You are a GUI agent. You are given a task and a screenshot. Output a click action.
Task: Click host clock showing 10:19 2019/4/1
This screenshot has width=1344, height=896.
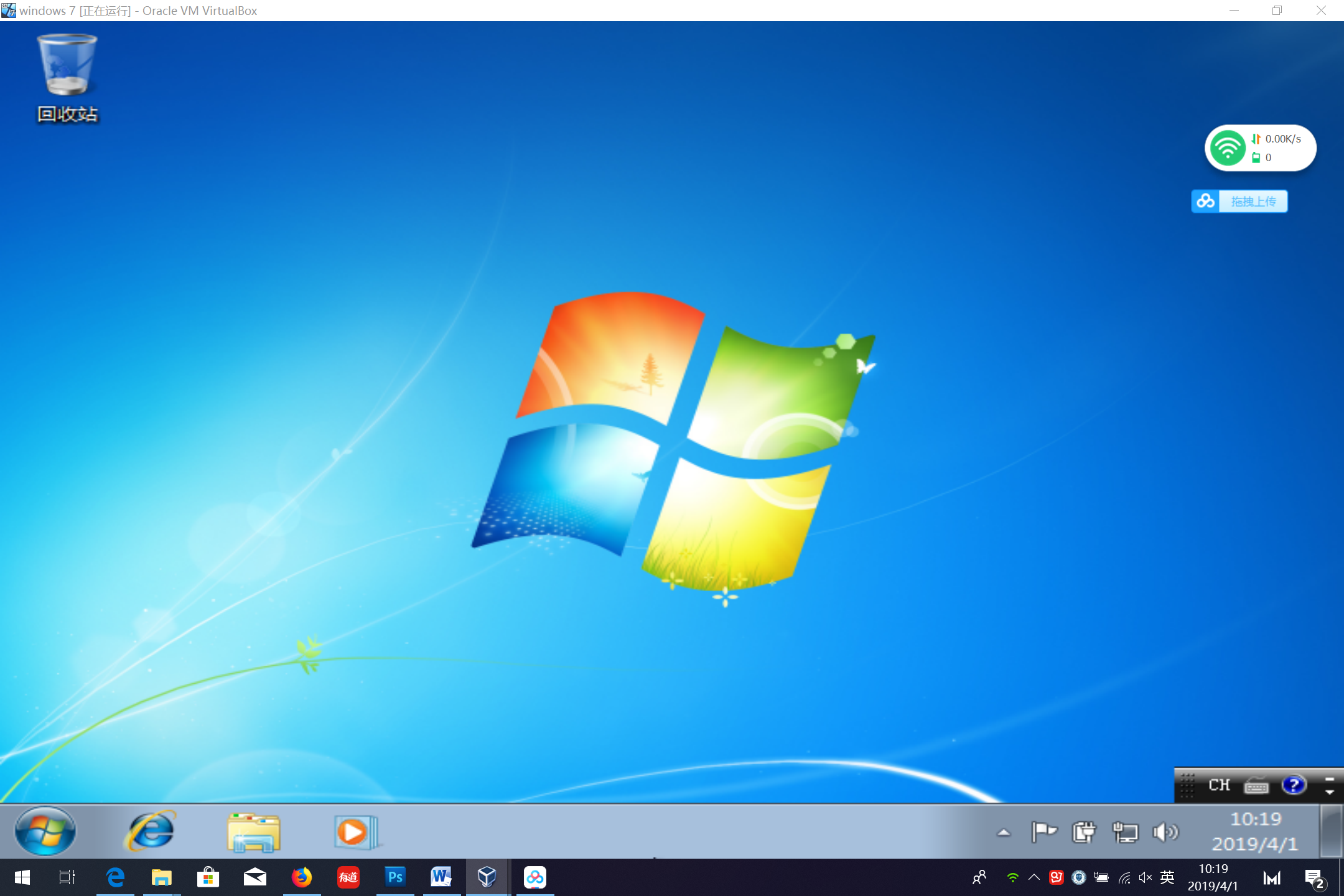coord(1213,877)
